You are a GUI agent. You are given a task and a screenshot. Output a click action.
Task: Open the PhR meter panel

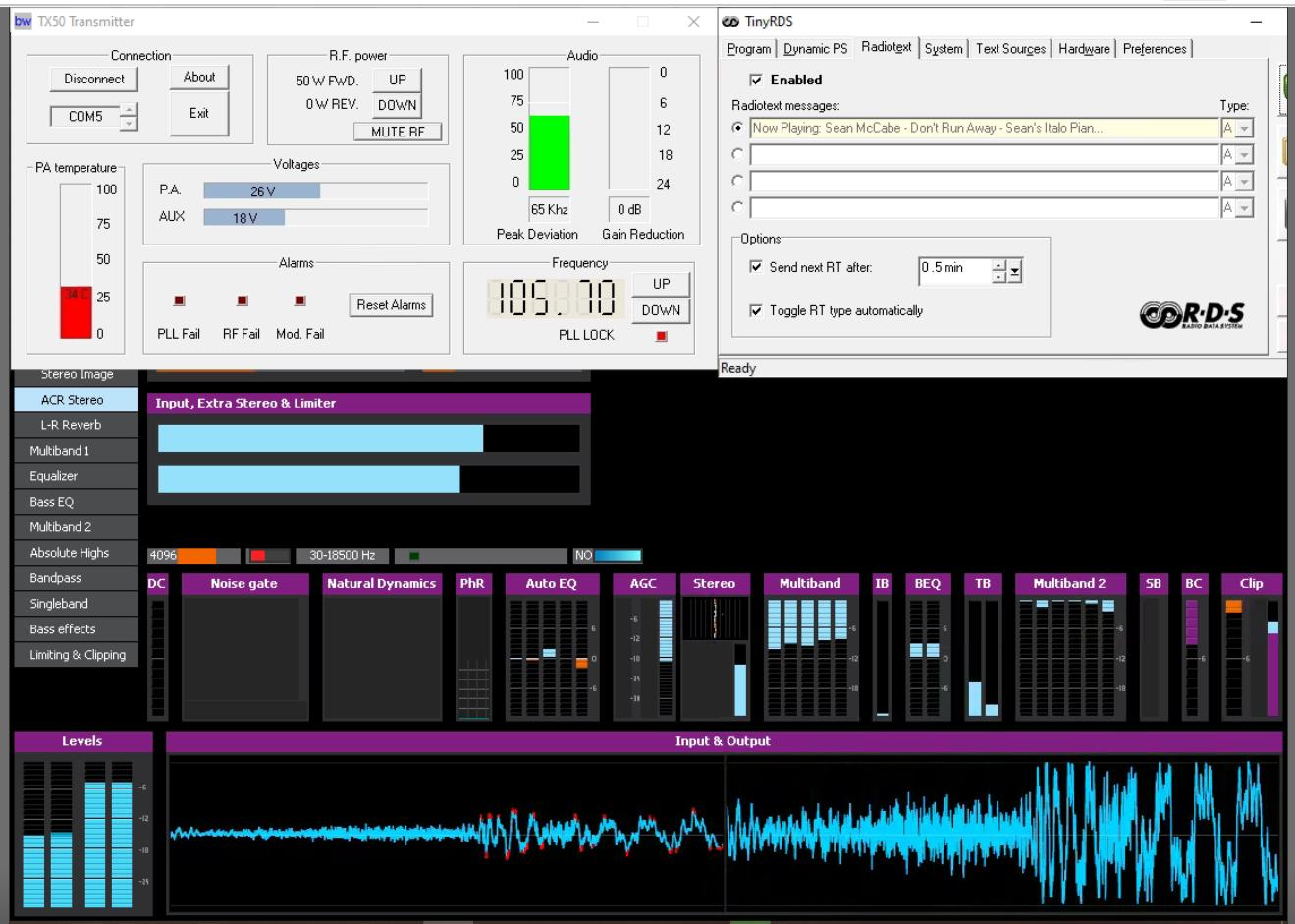pos(472,646)
